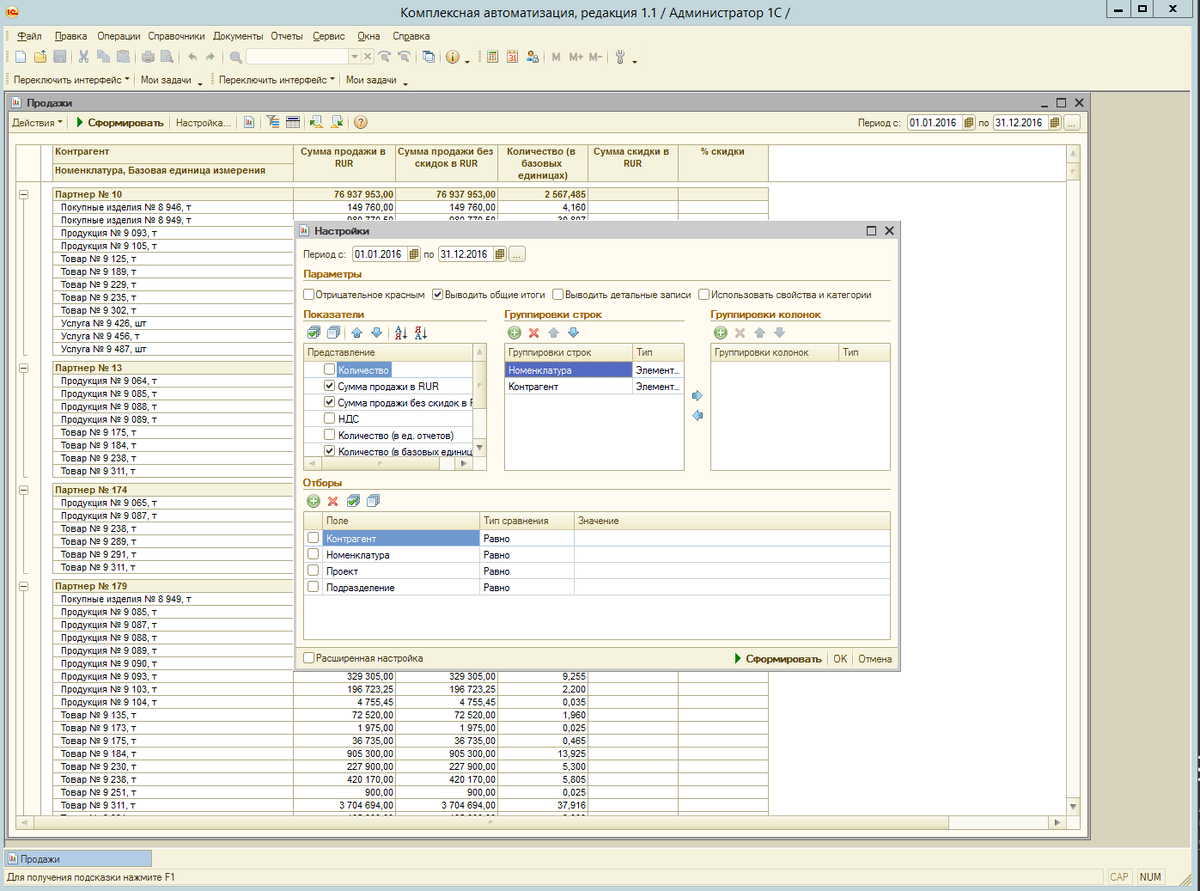Viewport: 1200px width, 891px height.
Task: Enable the Контрагент filter checkbox
Action: click(313, 538)
